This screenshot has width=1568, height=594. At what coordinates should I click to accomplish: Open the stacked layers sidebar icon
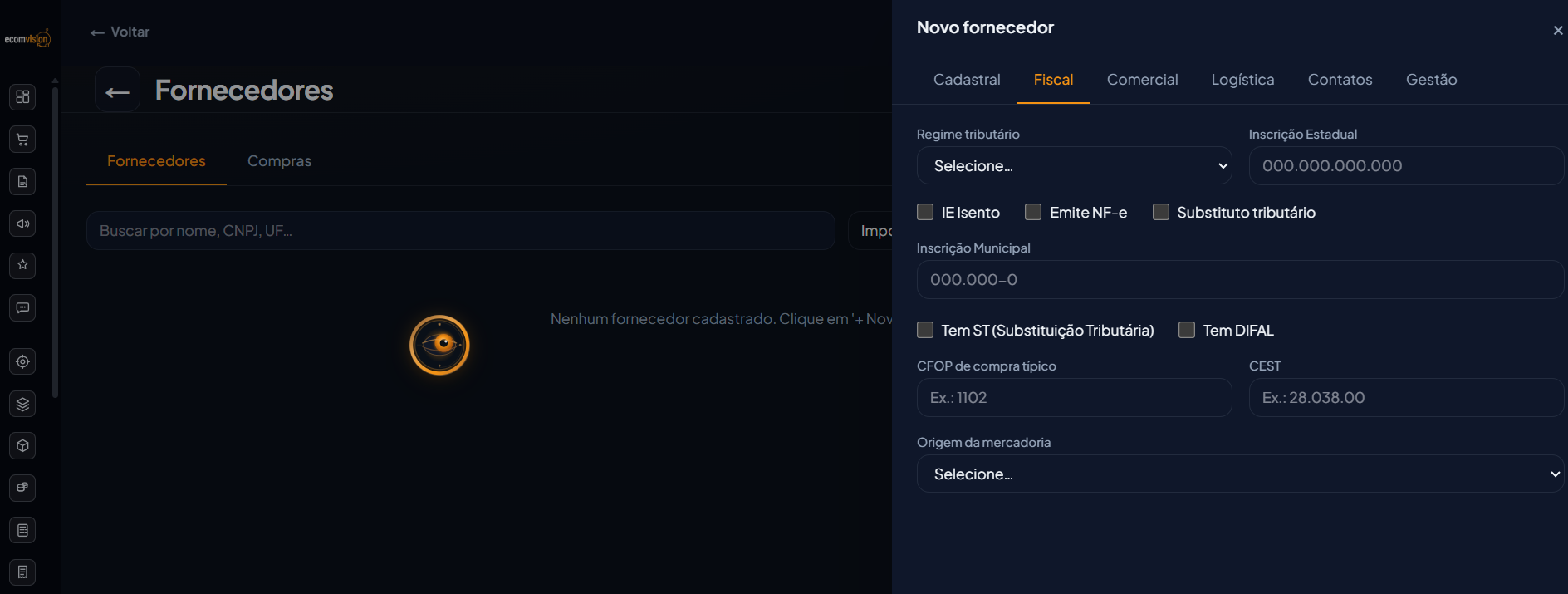(x=22, y=404)
